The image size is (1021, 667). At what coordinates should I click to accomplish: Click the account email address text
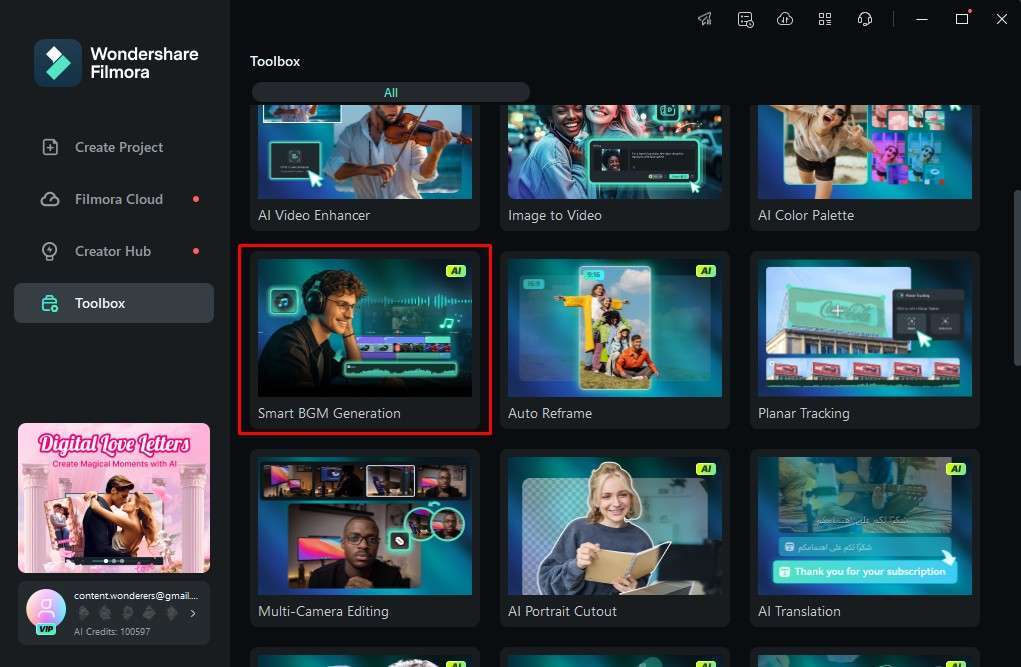pyautogui.click(x=135, y=595)
